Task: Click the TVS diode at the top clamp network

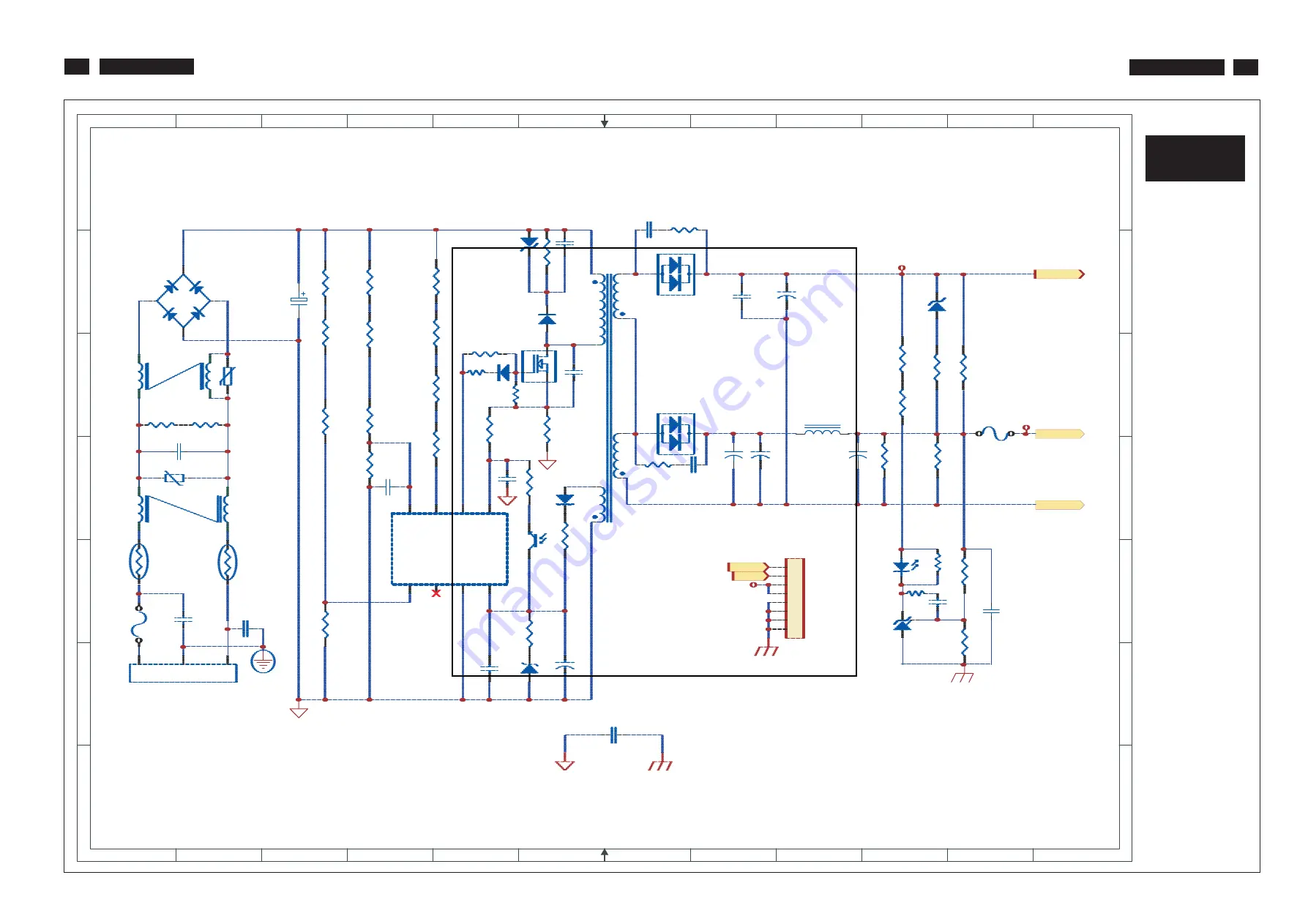Action: [529, 243]
